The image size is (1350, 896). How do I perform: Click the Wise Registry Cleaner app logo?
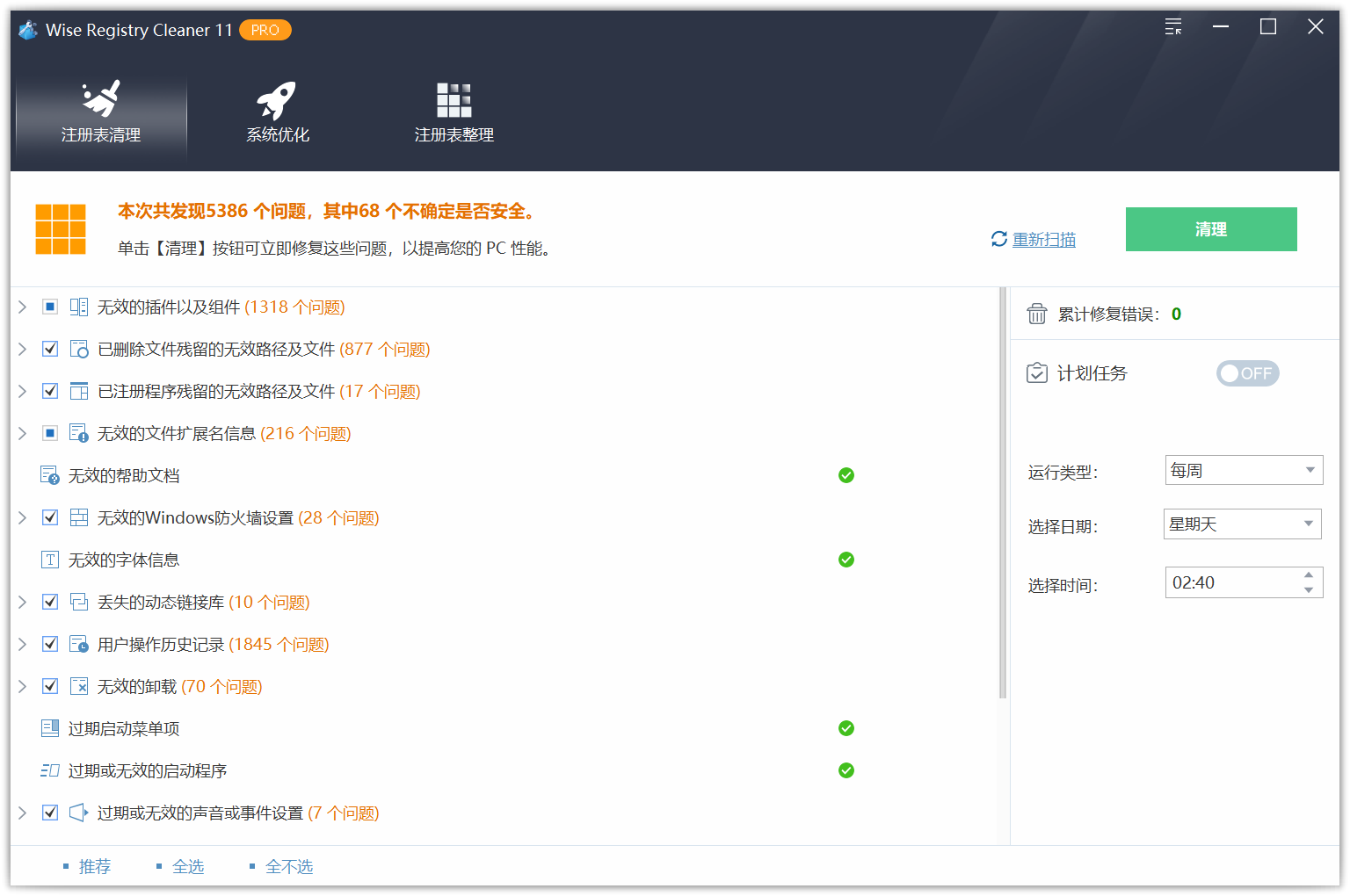pos(28,30)
